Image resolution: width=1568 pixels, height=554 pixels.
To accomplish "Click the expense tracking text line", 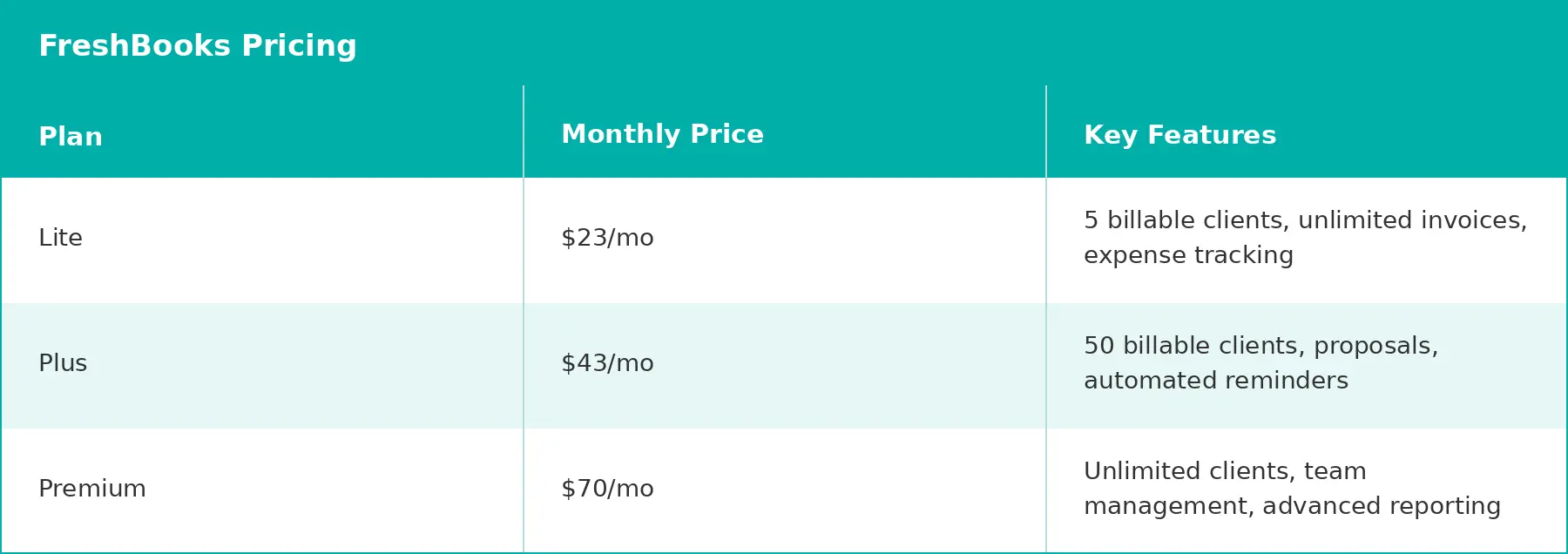I will tap(1188, 255).
